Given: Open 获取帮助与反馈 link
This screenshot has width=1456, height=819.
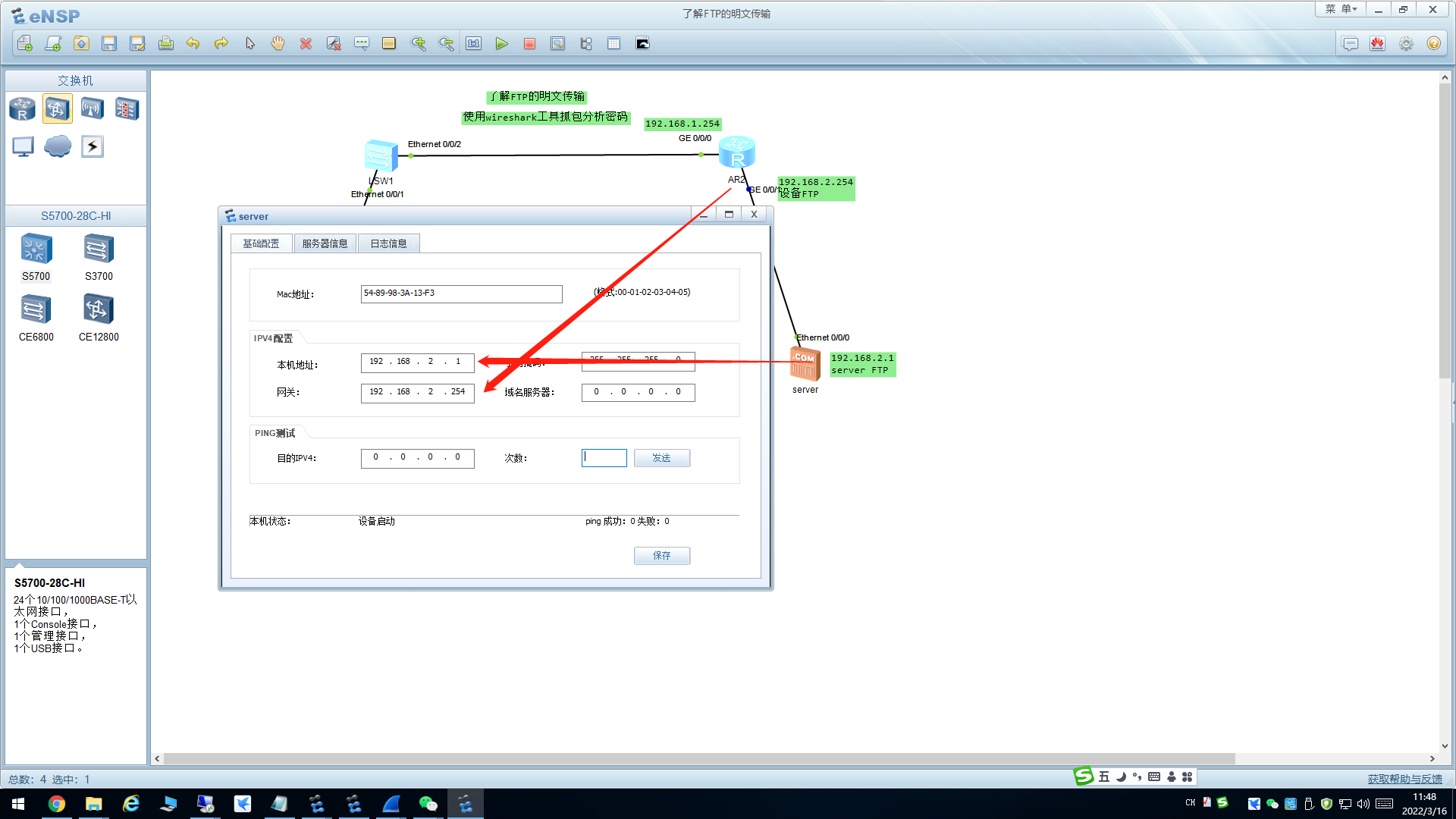Looking at the screenshot, I should click(x=1404, y=779).
